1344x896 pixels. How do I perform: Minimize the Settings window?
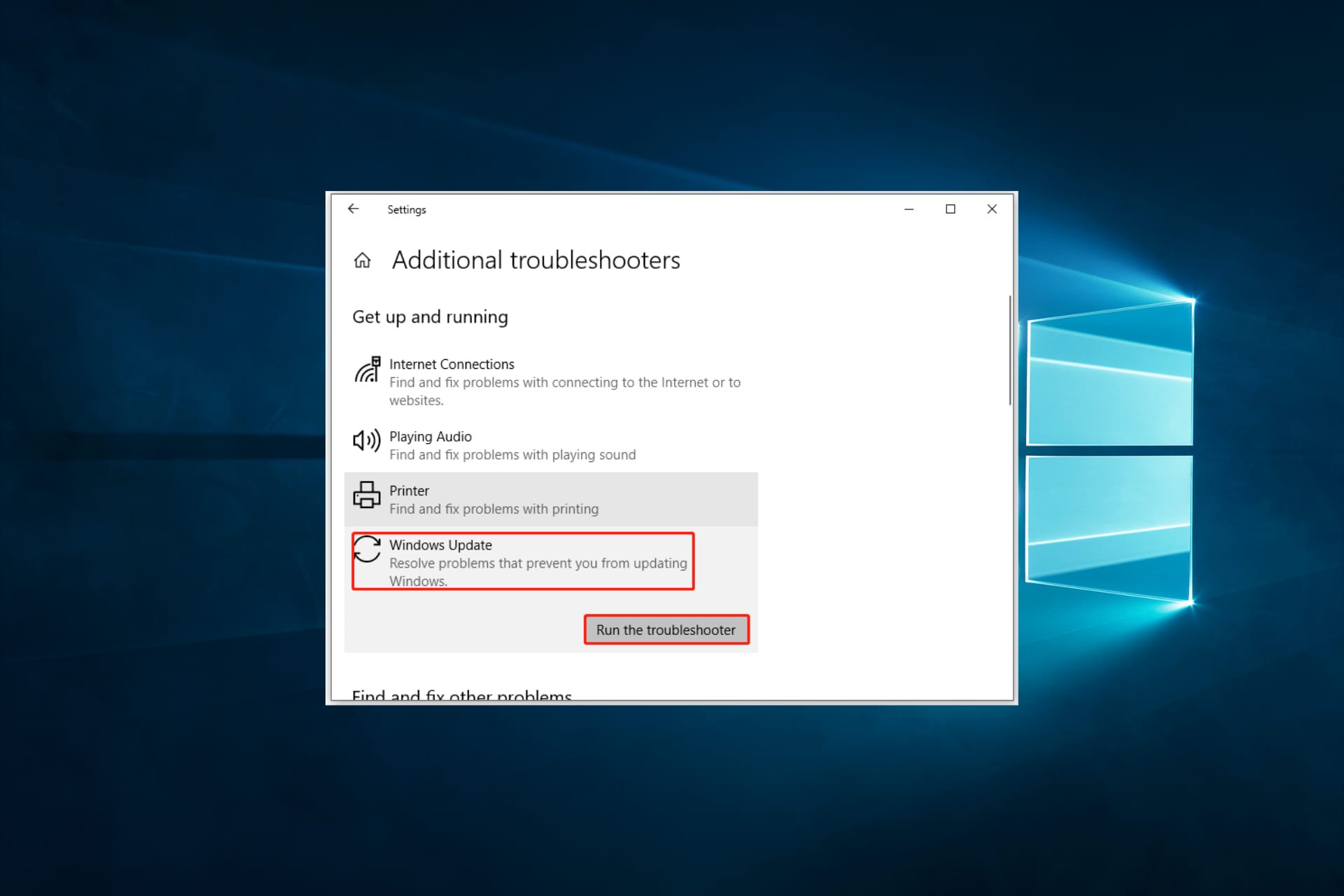click(909, 209)
